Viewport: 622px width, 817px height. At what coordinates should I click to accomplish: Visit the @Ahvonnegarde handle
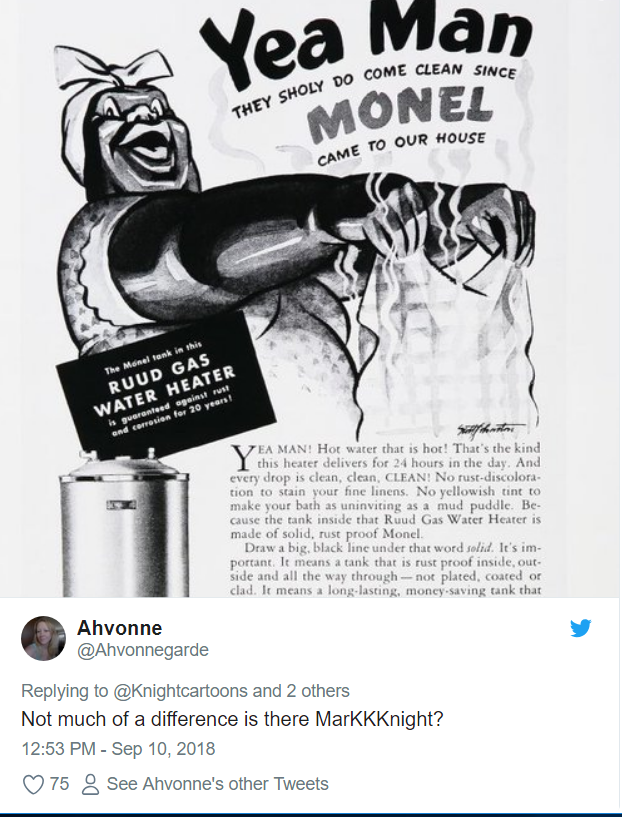coord(143,650)
